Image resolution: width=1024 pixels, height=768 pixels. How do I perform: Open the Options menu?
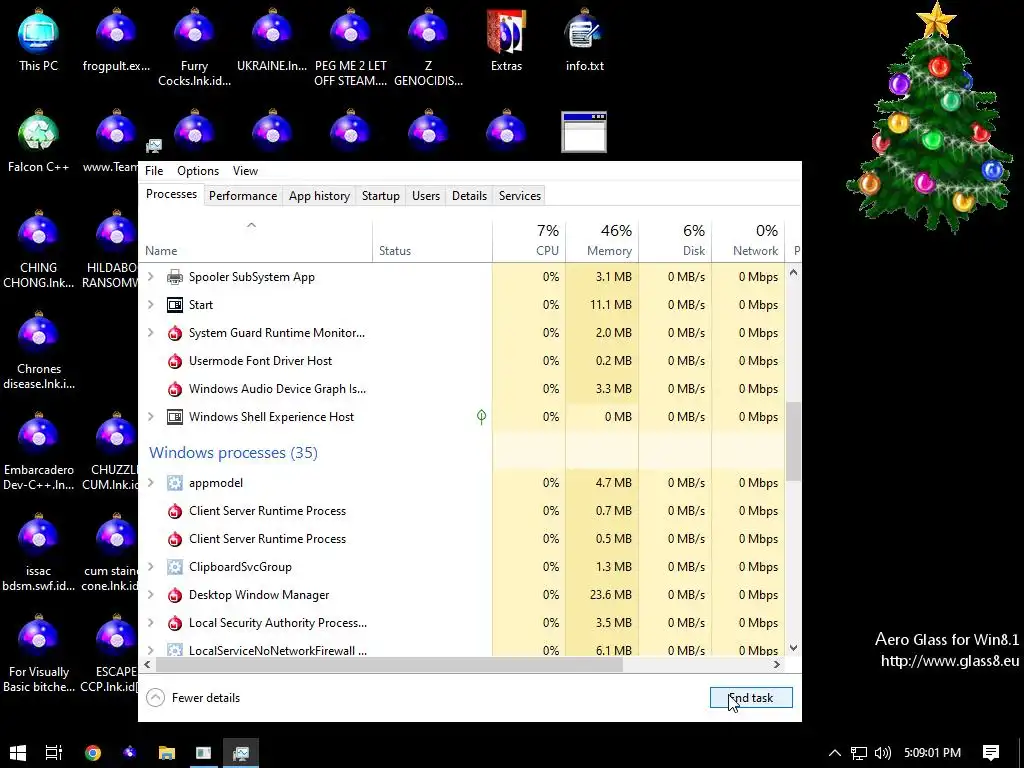click(x=198, y=171)
